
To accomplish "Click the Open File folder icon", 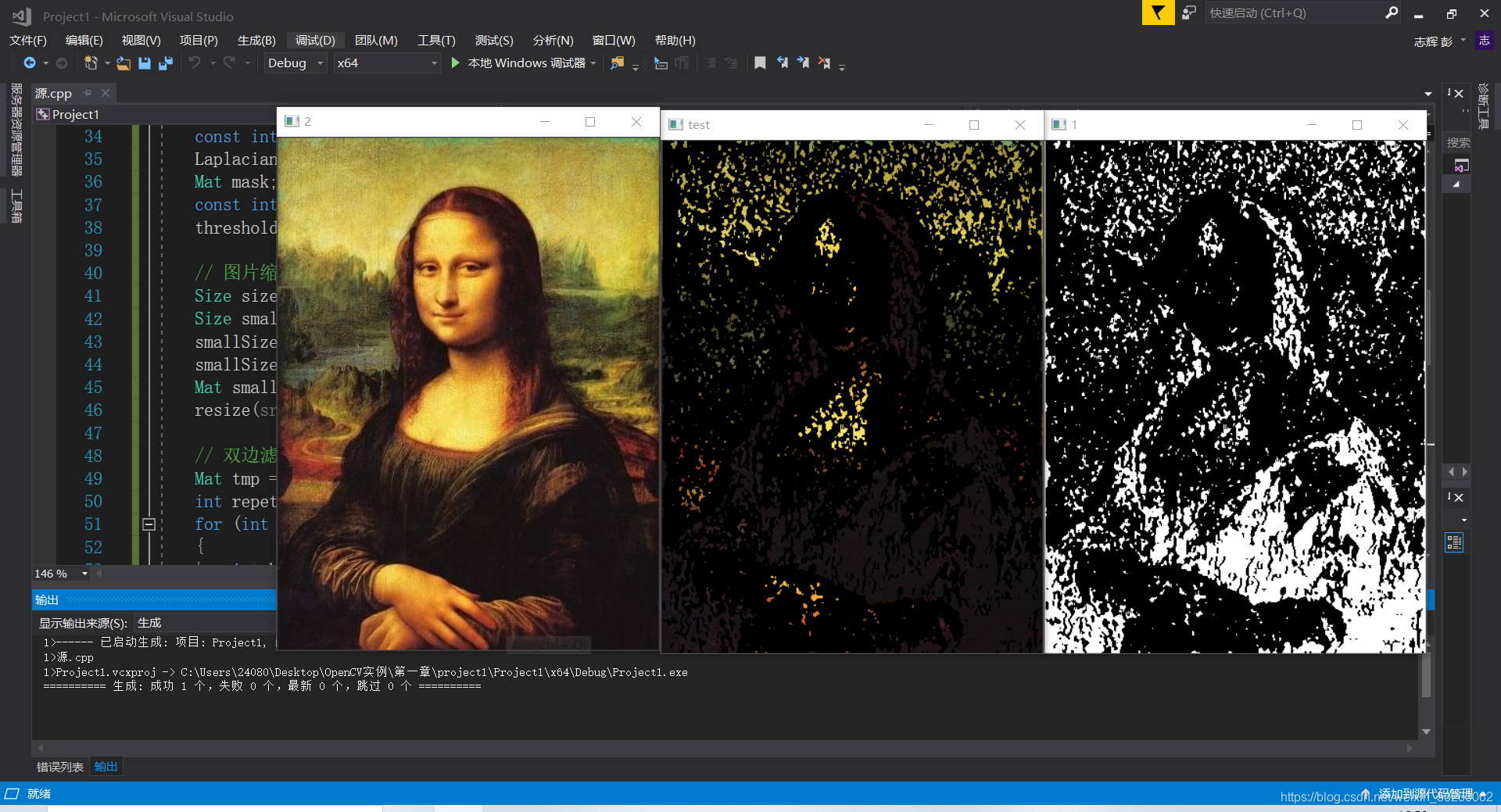I will pyautogui.click(x=124, y=63).
